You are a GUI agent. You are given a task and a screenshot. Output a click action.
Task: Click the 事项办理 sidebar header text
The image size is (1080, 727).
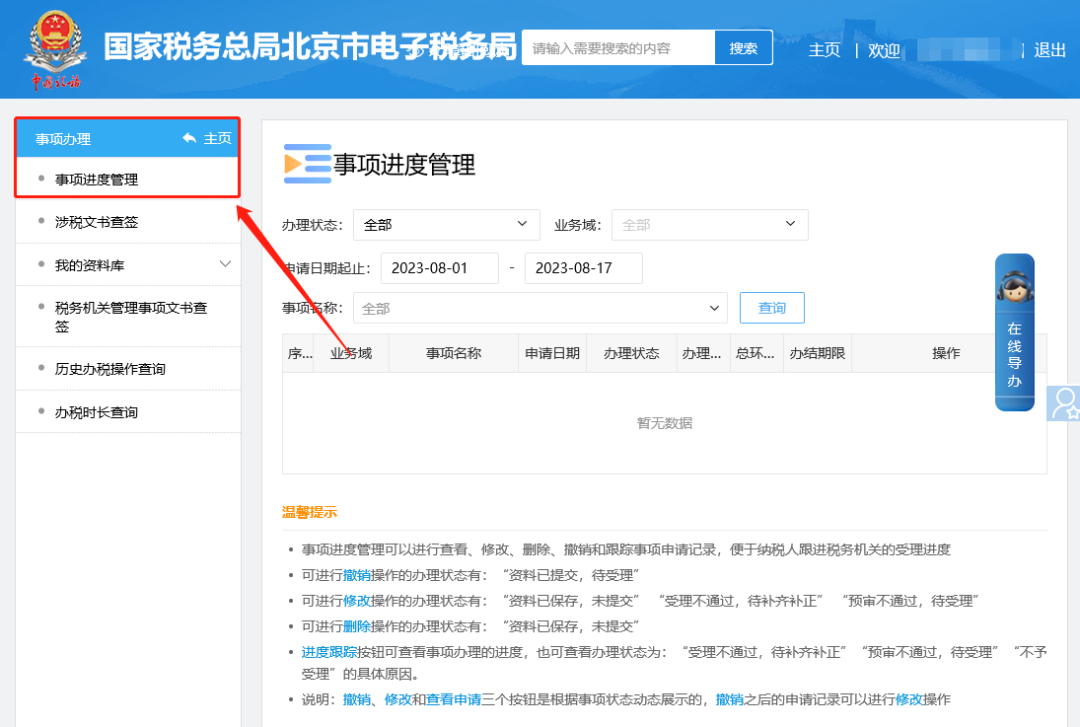(x=63, y=139)
